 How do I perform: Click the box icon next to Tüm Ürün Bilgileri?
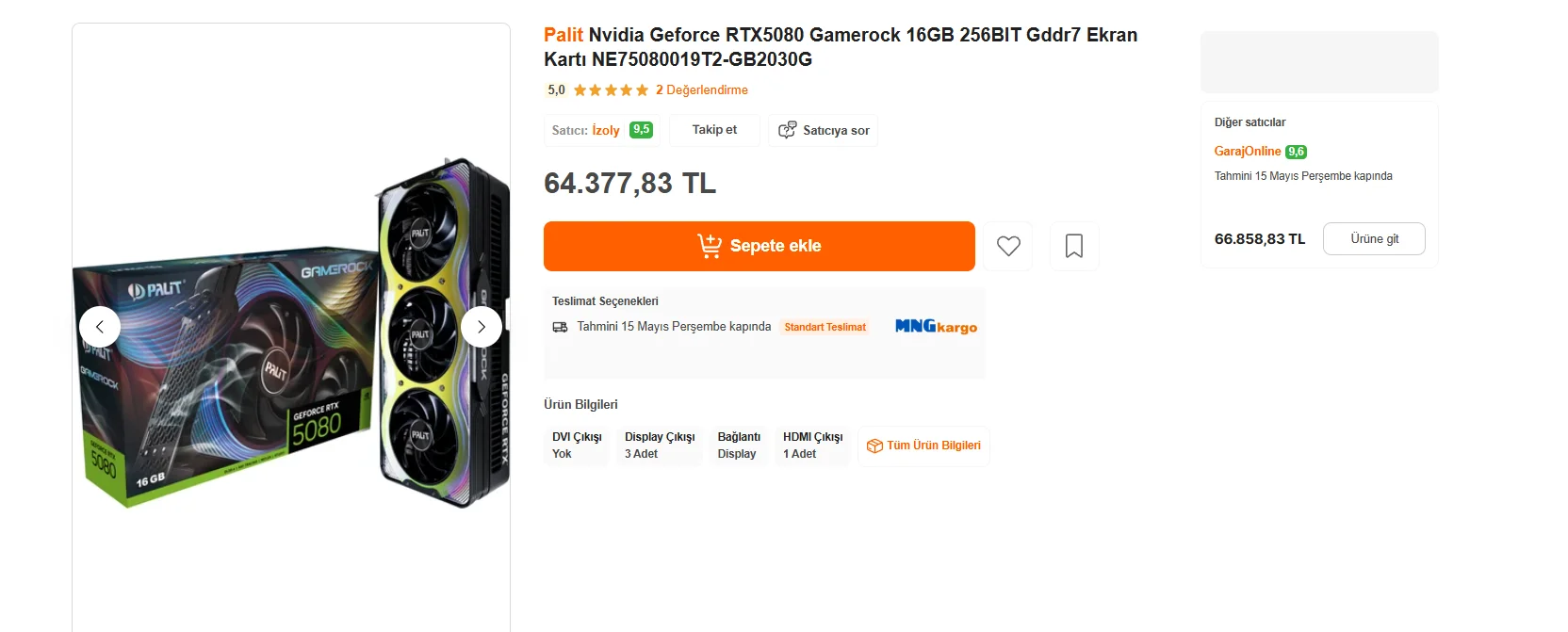(x=874, y=446)
